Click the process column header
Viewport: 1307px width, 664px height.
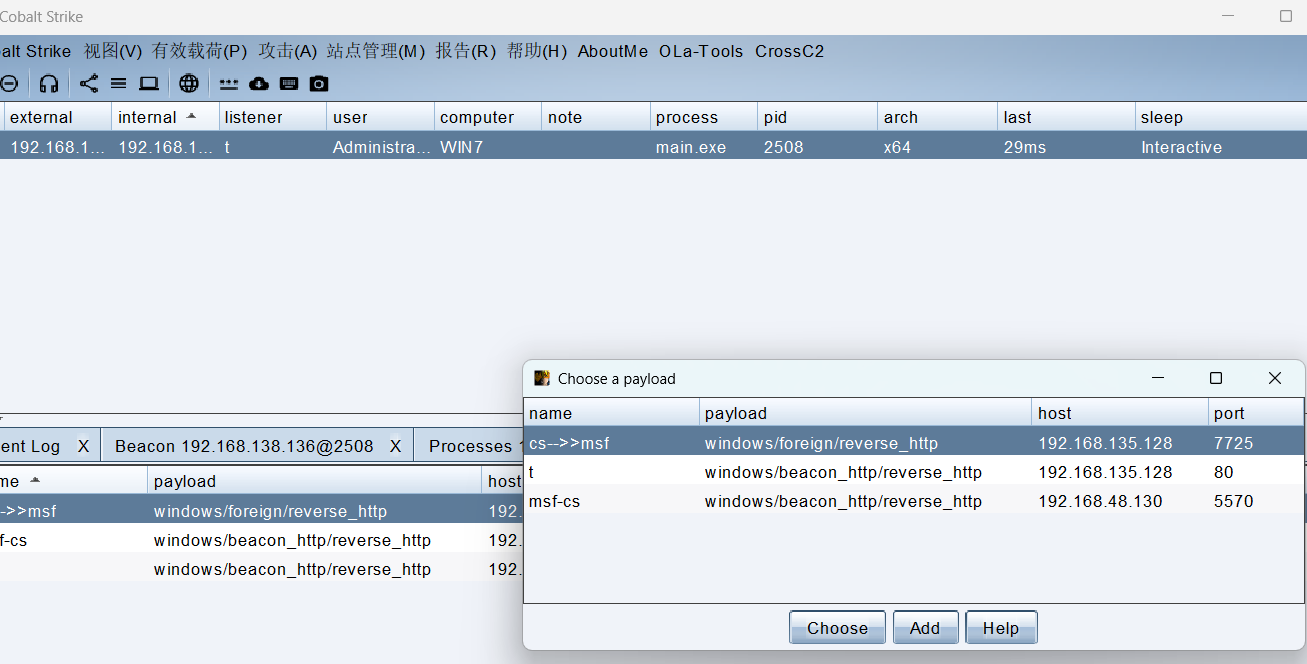click(704, 117)
